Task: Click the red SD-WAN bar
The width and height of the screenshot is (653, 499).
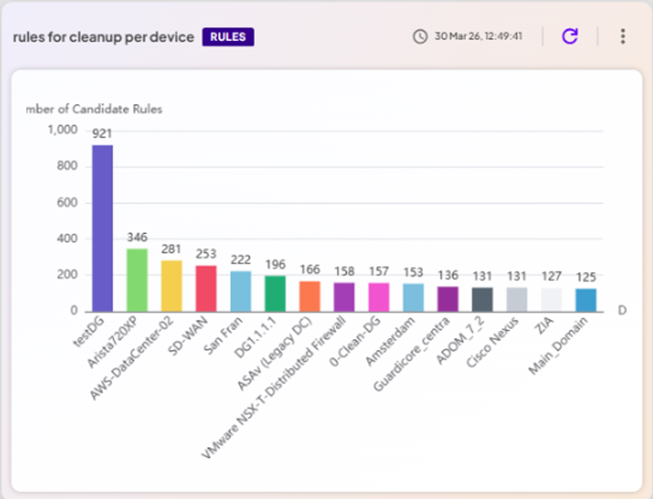Action: (206, 288)
